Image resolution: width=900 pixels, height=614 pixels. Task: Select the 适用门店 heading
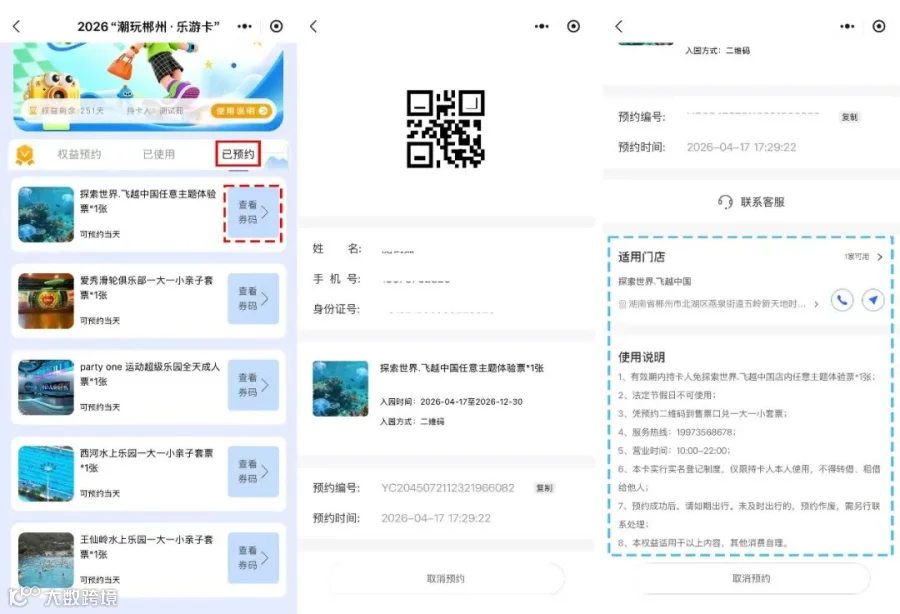coord(641,257)
